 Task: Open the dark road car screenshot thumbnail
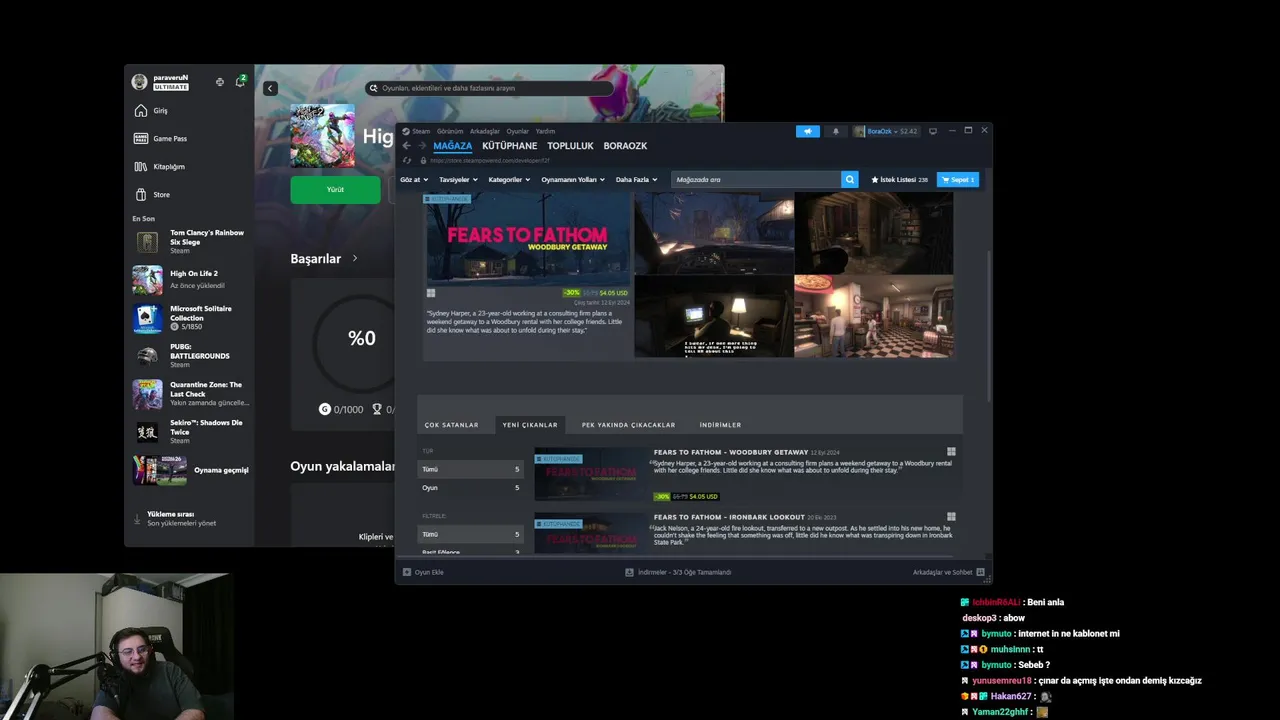coord(714,233)
